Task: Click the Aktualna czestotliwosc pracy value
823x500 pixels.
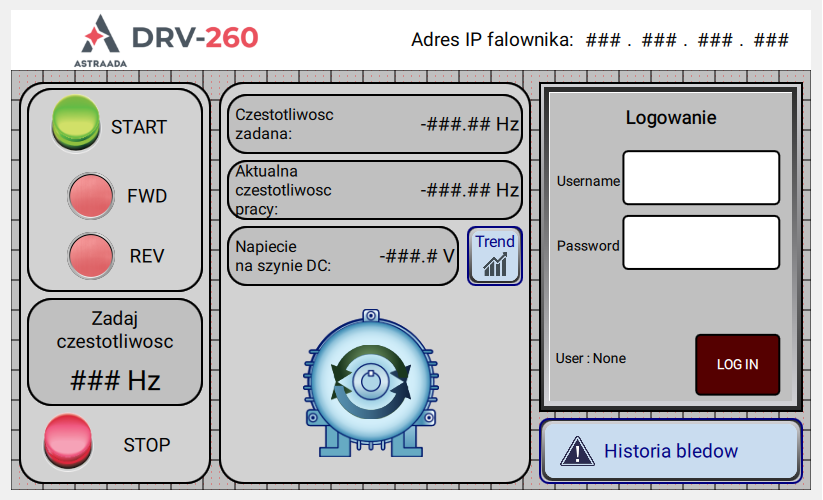Action: [470, 190]
